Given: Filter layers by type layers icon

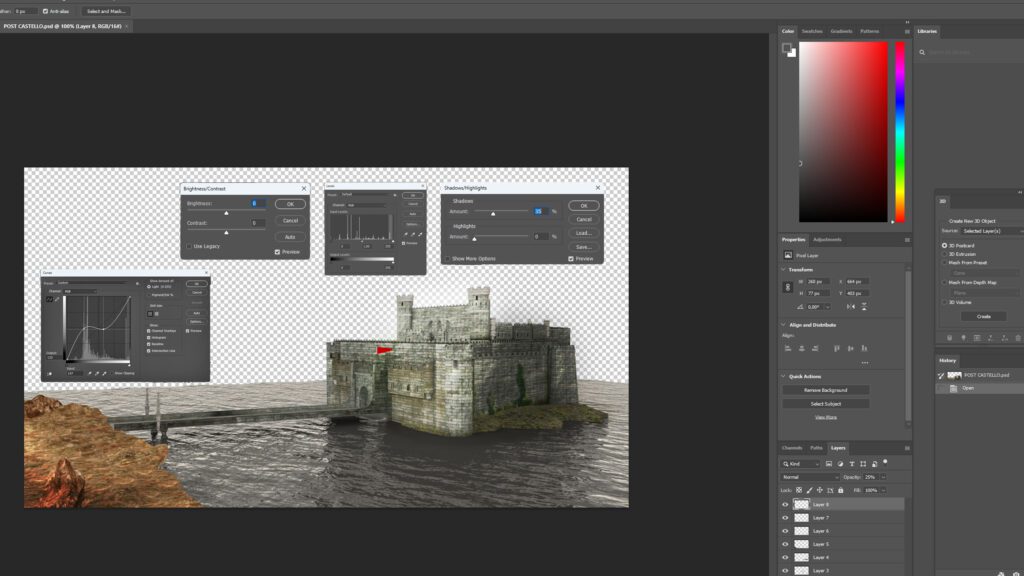Looking at the screenshot, I should 852,464.
